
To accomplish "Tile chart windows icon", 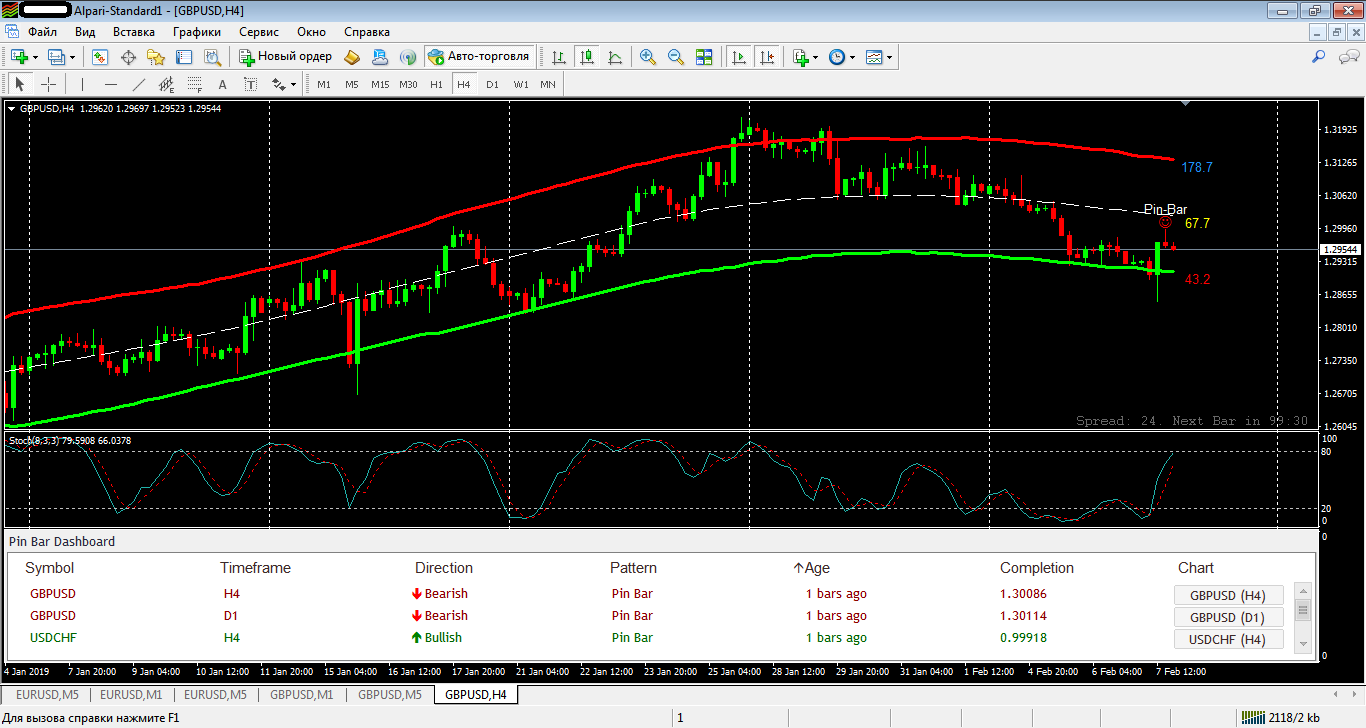I will pos(704,57).
